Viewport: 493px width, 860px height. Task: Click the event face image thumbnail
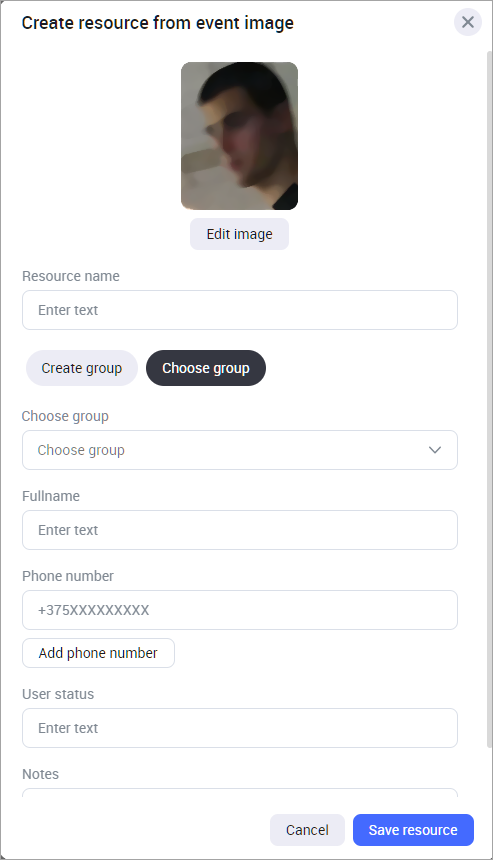point(240,136)
